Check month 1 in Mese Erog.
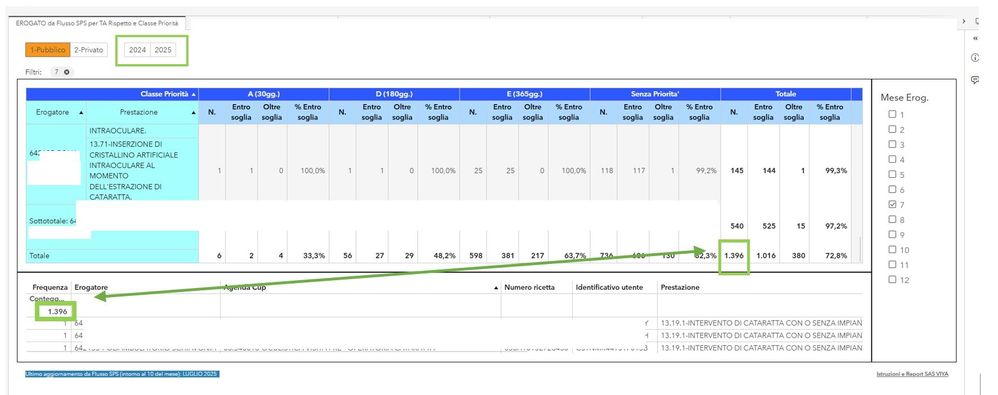This screenshot has width=998, height=395. tap(892, 114)
